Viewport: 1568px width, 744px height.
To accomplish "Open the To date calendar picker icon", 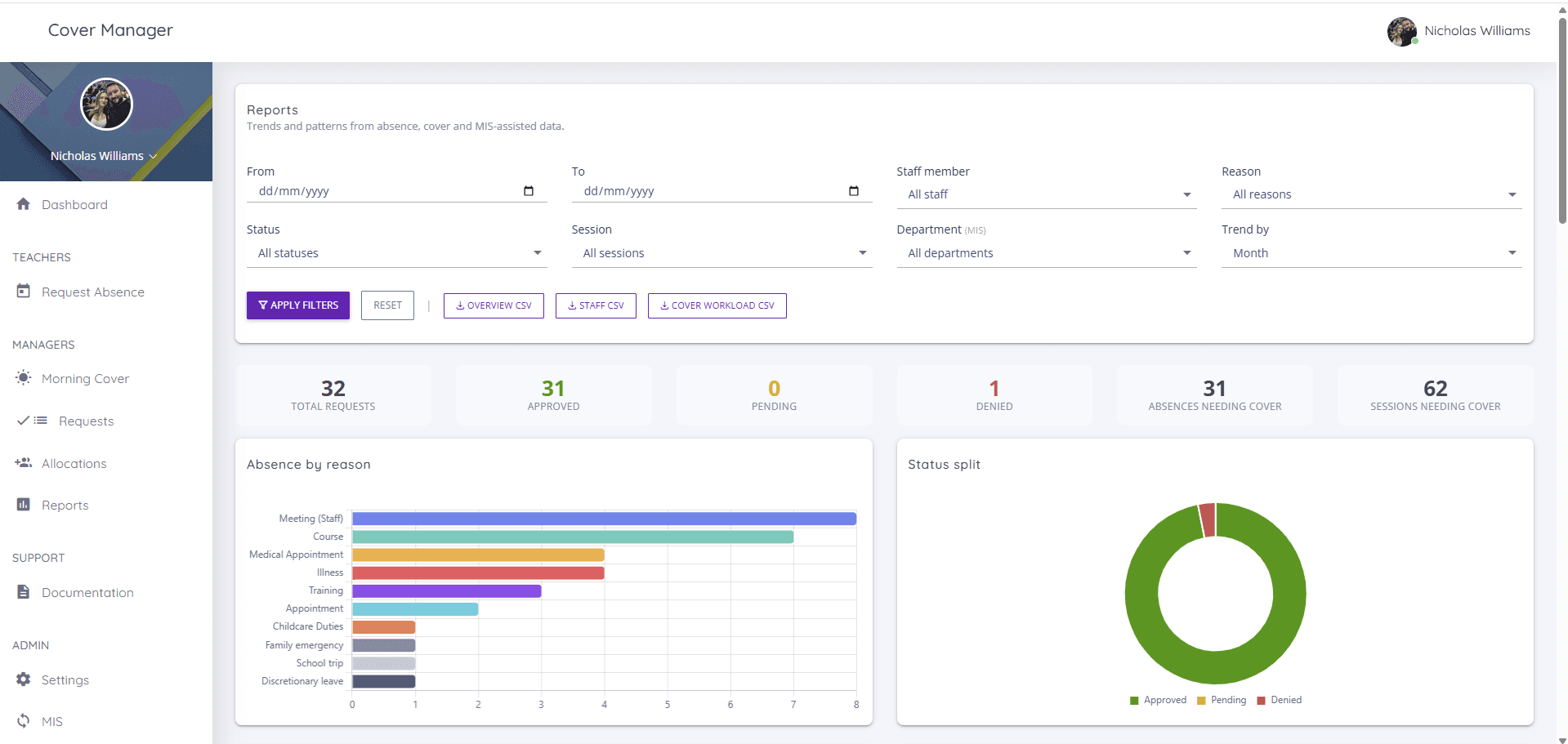I will (854, 191).
